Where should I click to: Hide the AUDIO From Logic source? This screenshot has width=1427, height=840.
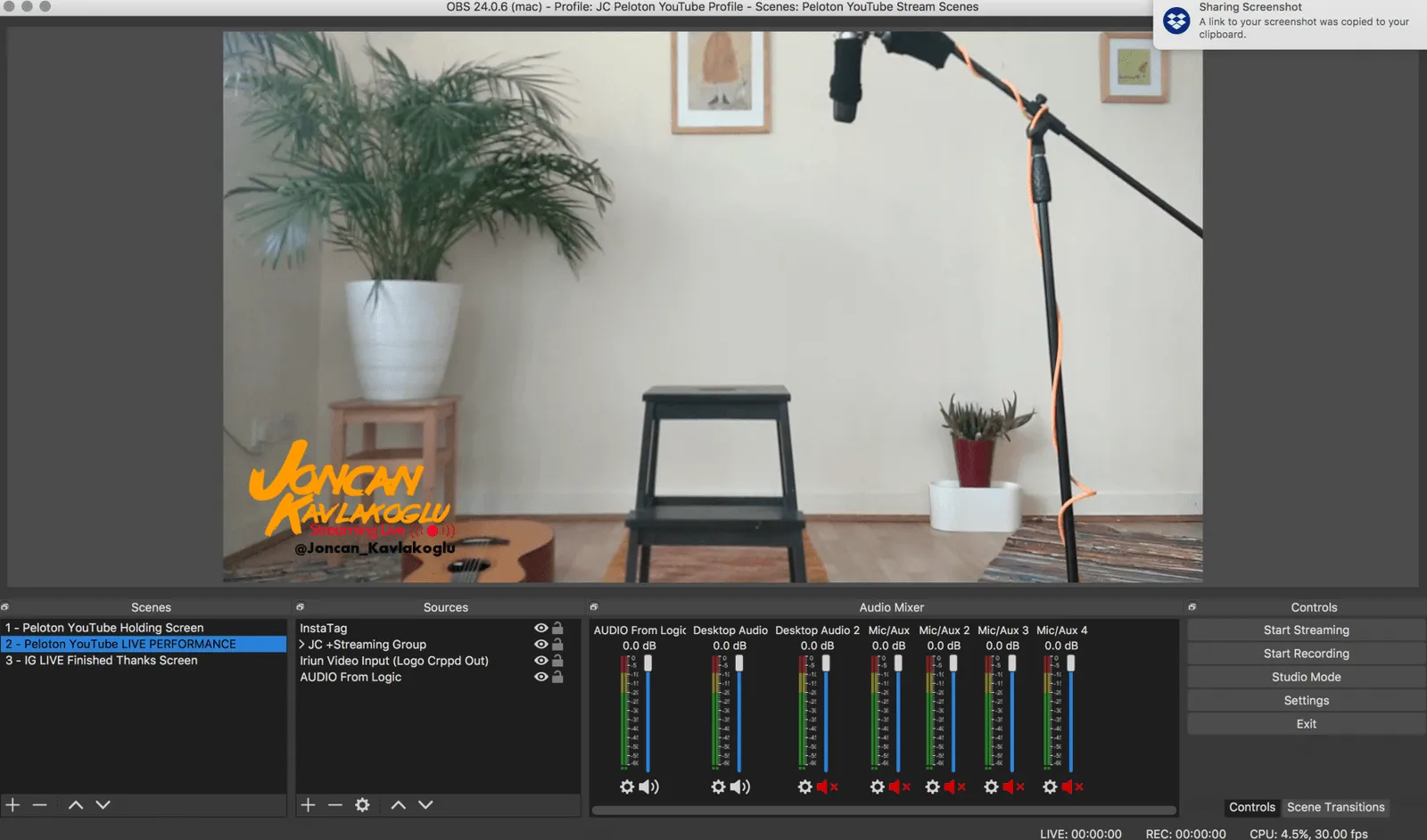coord(540,677)
